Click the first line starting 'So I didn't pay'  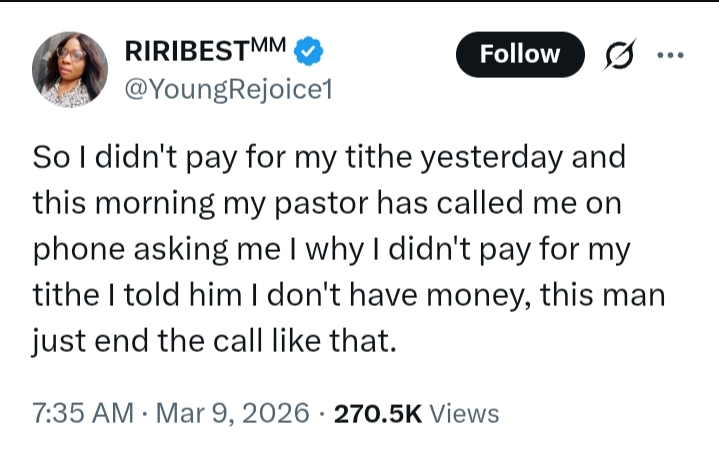pos(330,158)
